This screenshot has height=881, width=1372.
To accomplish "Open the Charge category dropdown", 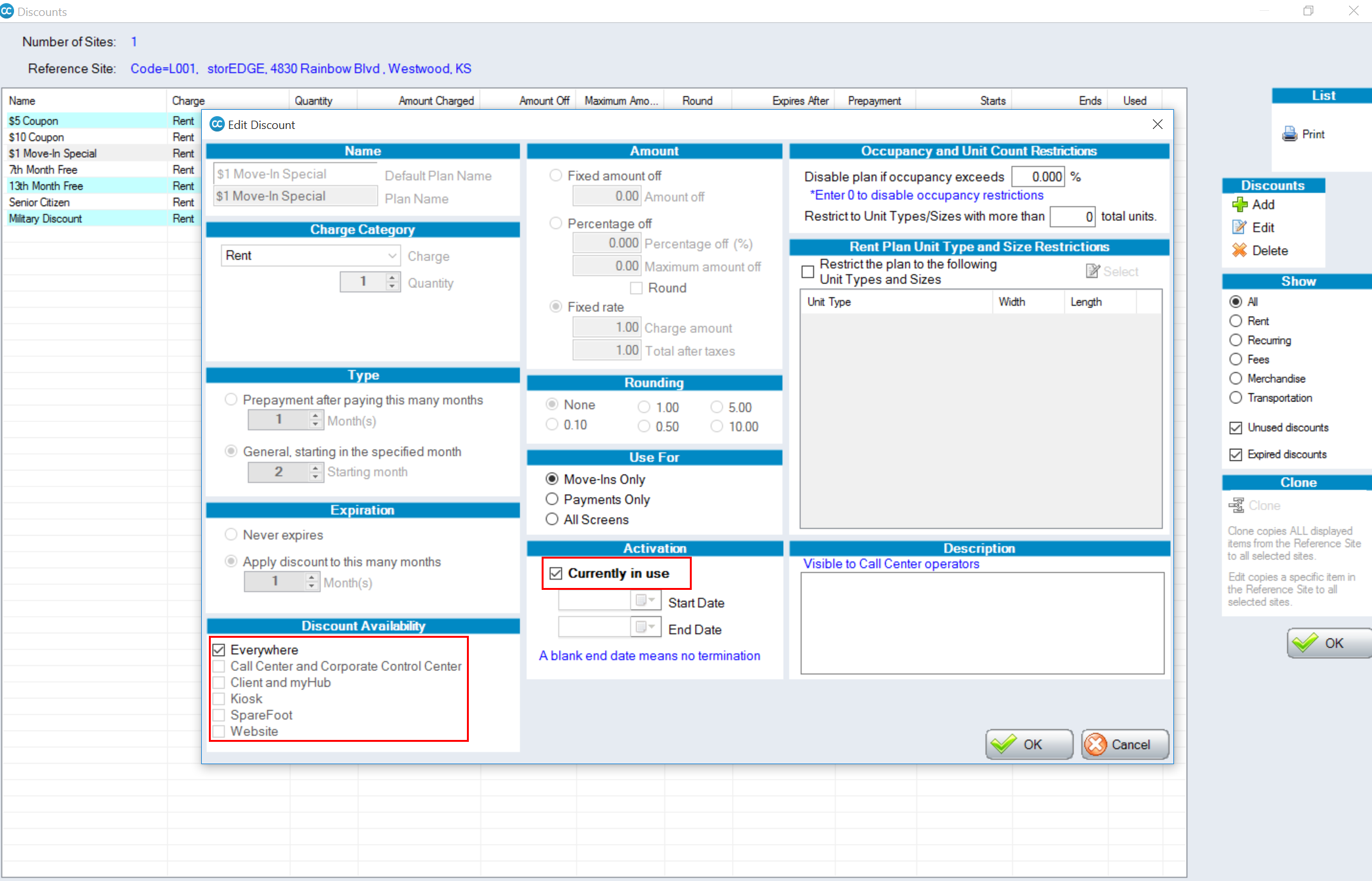I will click(392, 255).
